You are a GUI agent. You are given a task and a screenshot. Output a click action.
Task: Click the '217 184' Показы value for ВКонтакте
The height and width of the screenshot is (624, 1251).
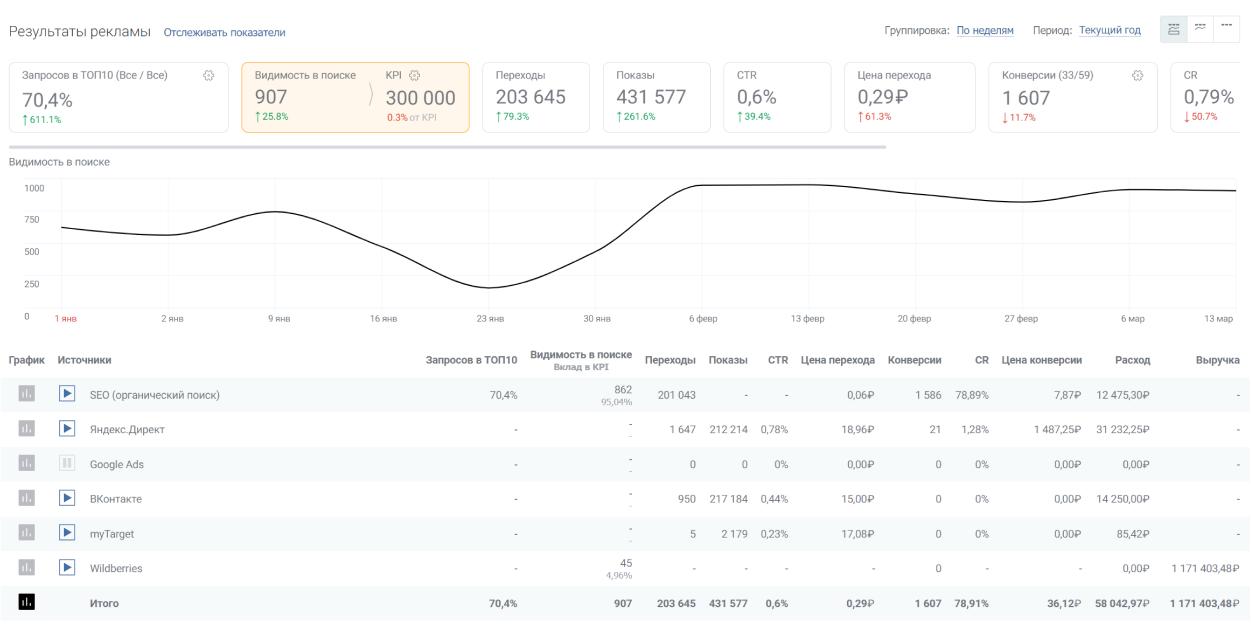click(727, 499)
